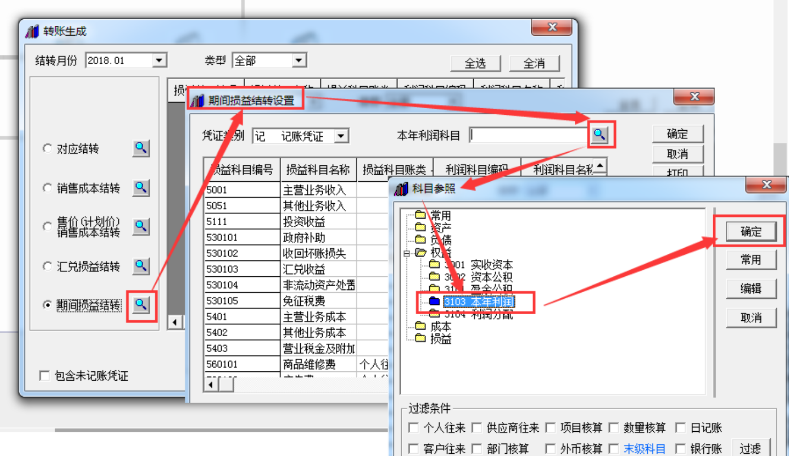Click 确定 in 期间损益结转设置 dialog
Image resolution: width=789 pixels, height=456 pixels.
point(677,134)
